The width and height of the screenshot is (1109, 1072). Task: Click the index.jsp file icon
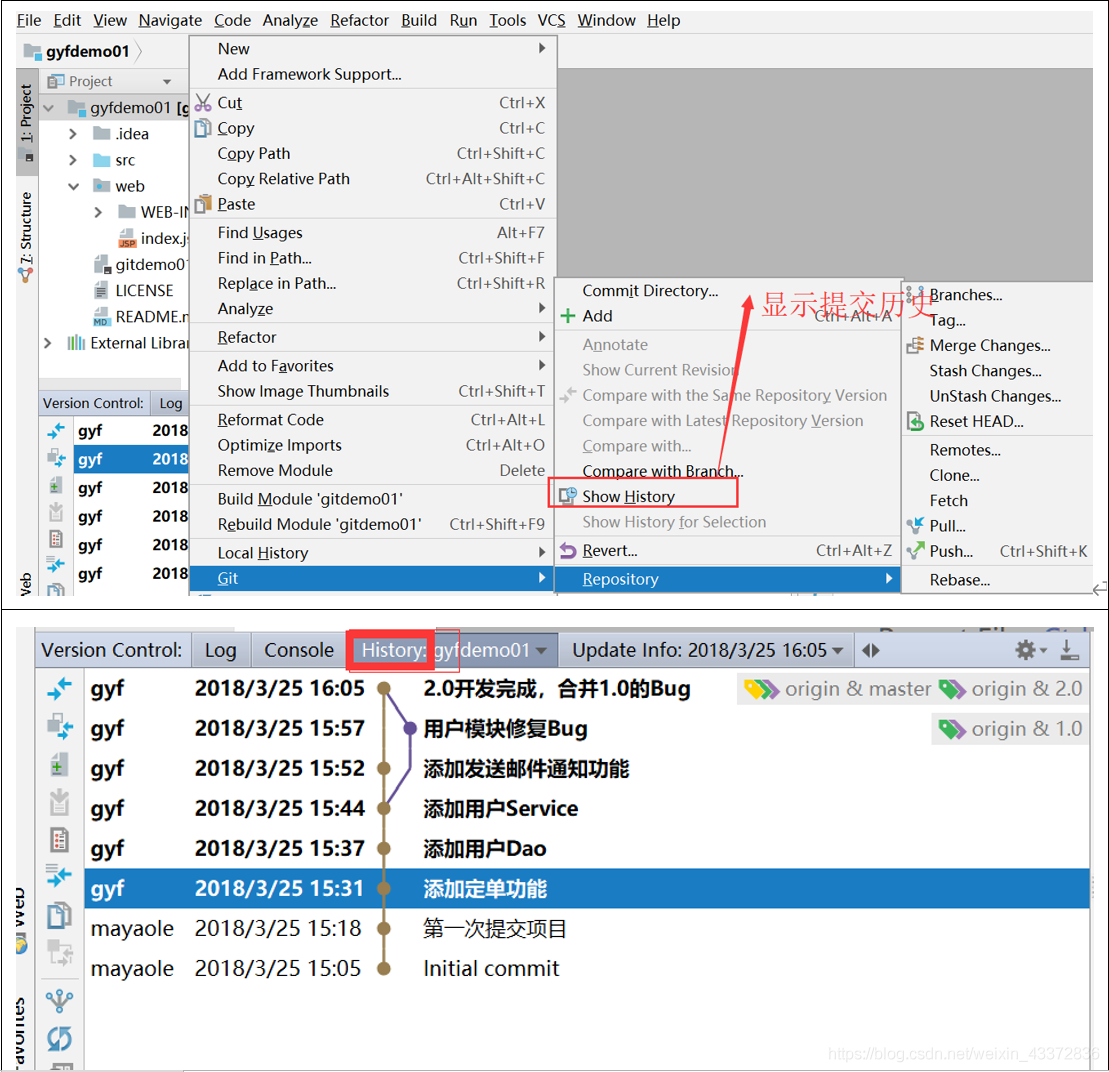pyautogui.click(x=127, y=238)
